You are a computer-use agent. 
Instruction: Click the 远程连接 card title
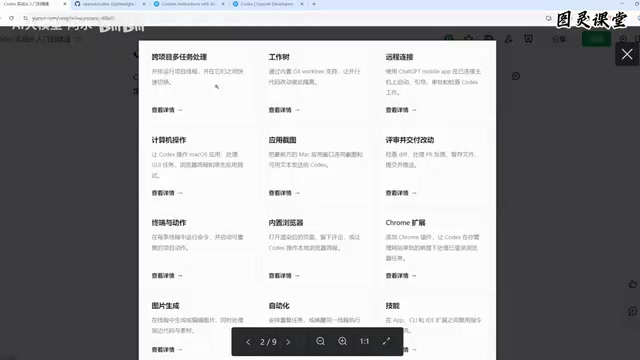pos(399,57)
